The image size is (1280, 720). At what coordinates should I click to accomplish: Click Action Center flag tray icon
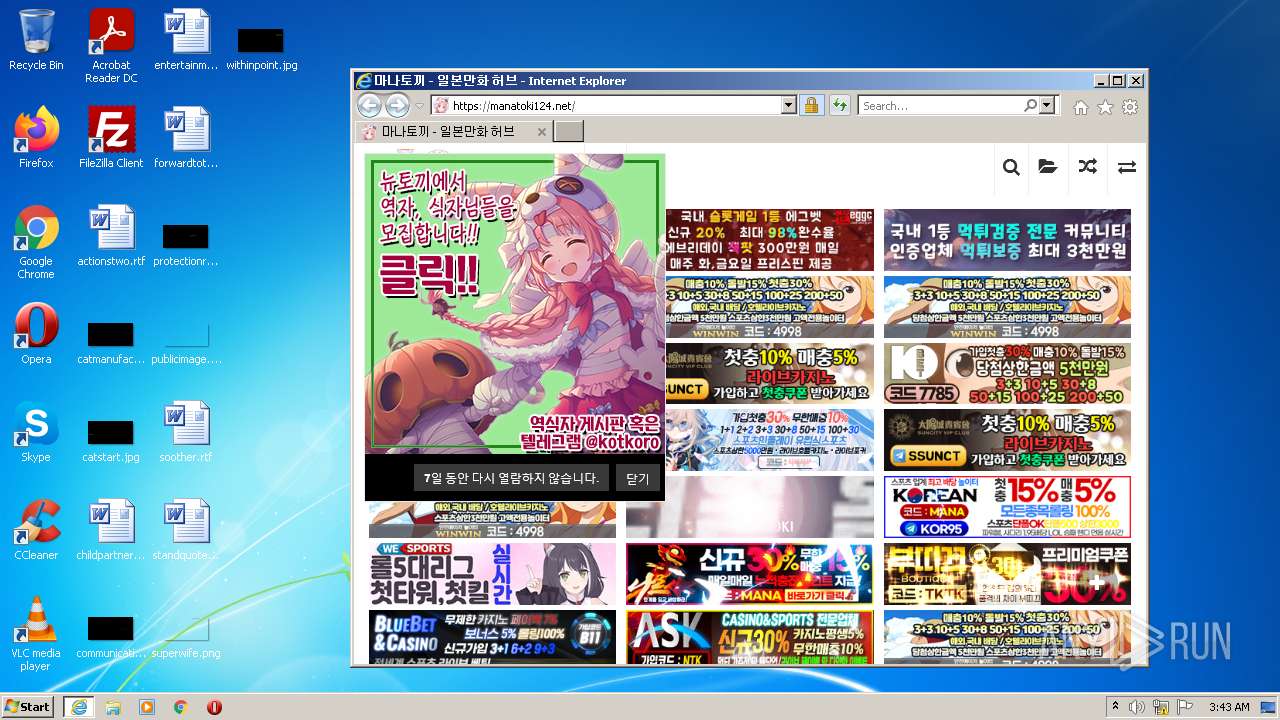coord(1185,707)
